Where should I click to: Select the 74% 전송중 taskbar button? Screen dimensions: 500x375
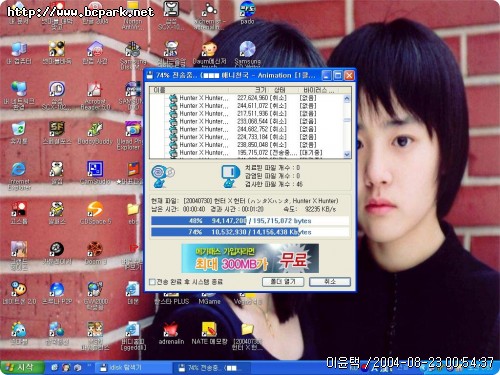[x=212, y=368]
